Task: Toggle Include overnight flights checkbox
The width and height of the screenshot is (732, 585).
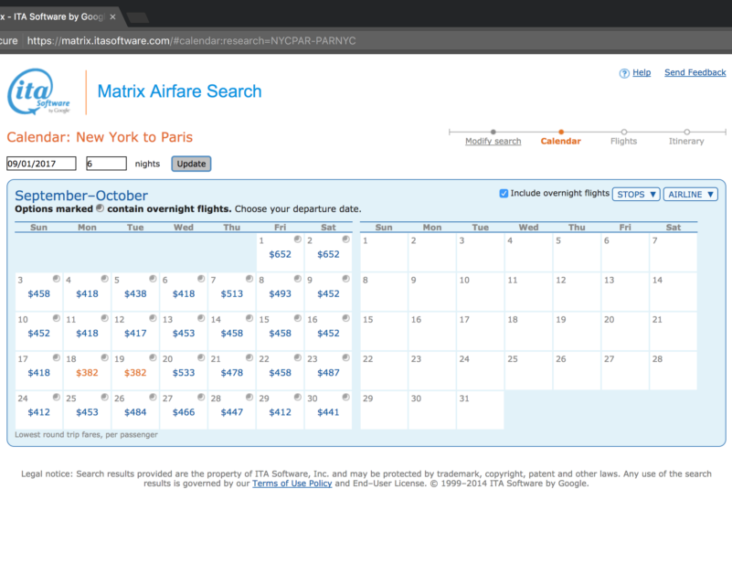Action: pyautogui.click(x=504, y=193)
